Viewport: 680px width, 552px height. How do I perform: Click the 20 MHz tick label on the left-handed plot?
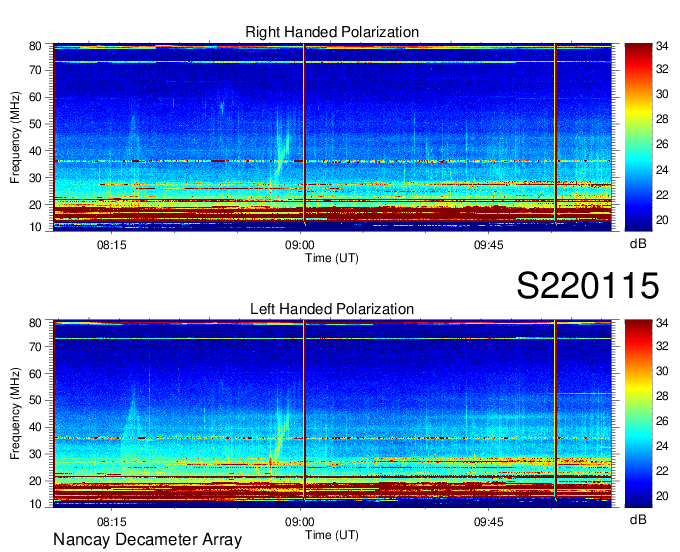click(x=35, y=481)
